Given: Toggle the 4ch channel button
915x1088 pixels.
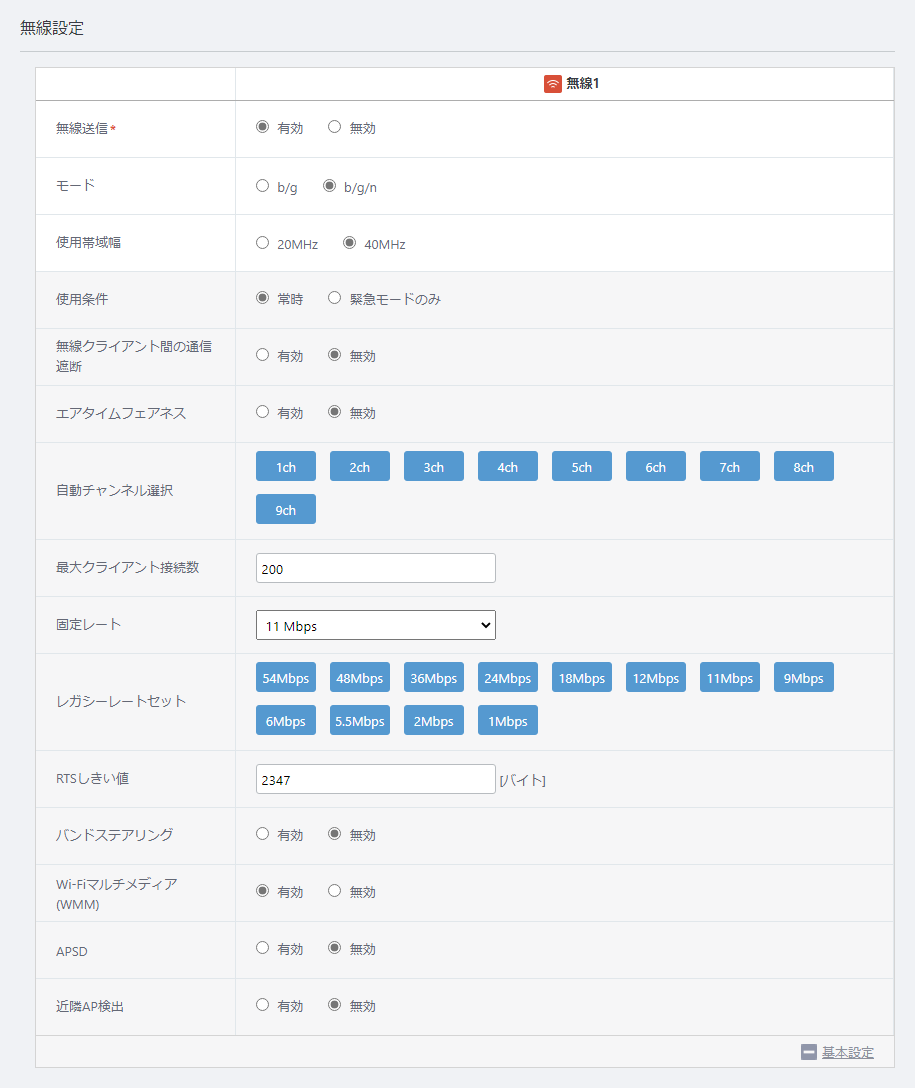Looking at the screenshot, I should tap(508, 466).
